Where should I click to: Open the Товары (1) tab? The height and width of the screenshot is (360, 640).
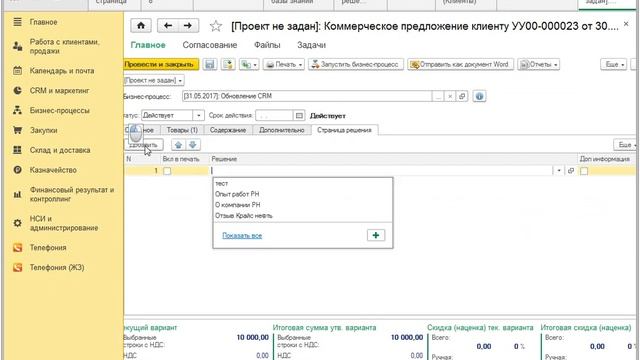182,130
